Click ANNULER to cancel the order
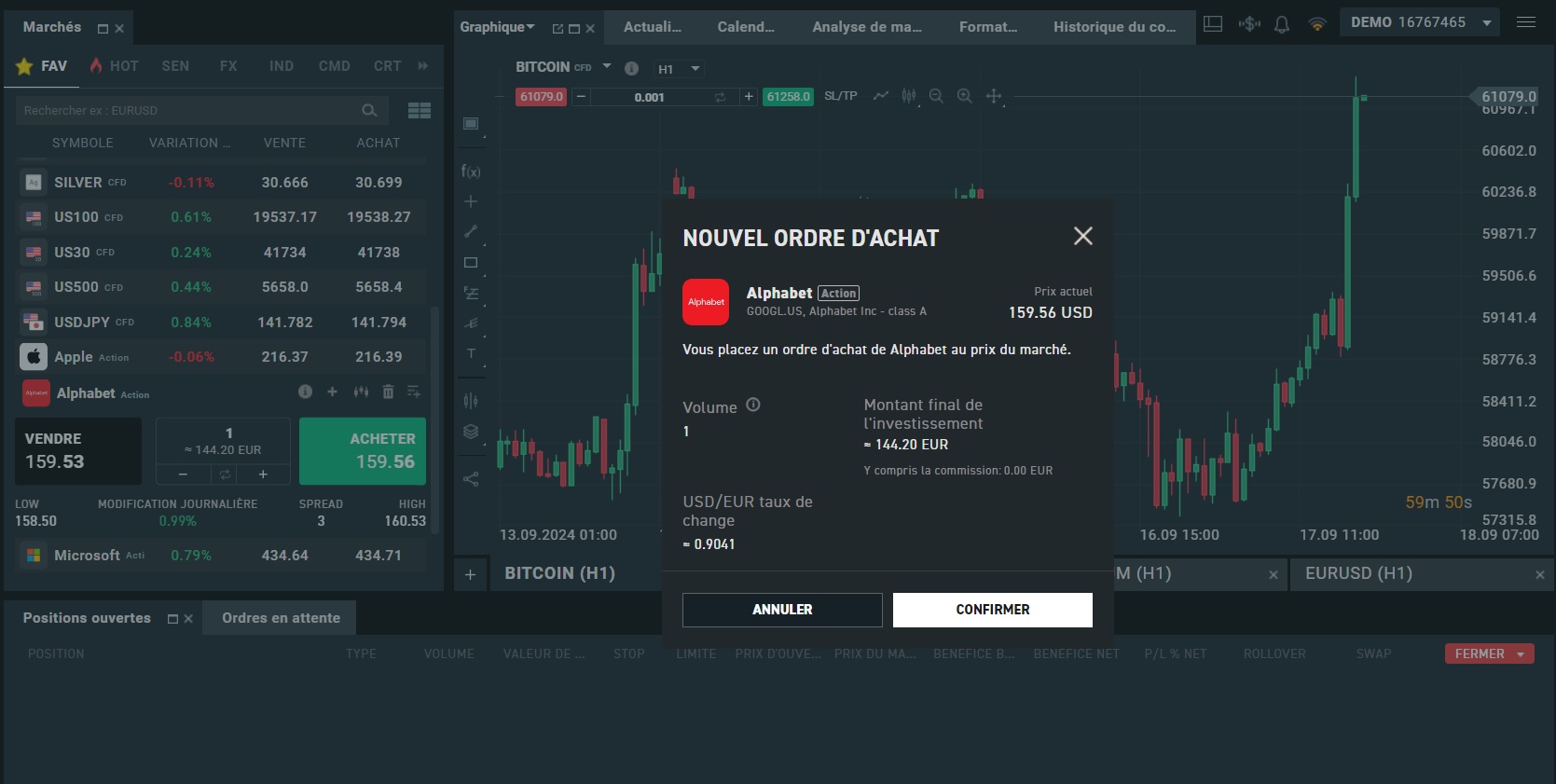The height and width of the screenshot is (784, 1556). click(x=782, y=610)
